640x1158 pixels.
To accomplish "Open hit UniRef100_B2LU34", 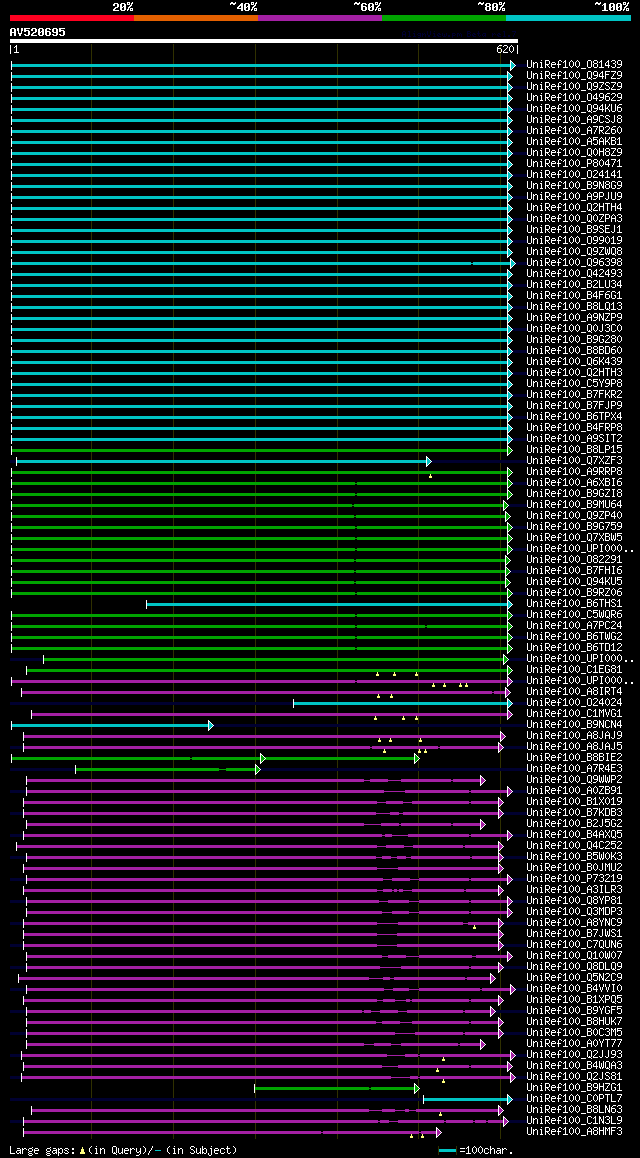I will tap(574, 285).
